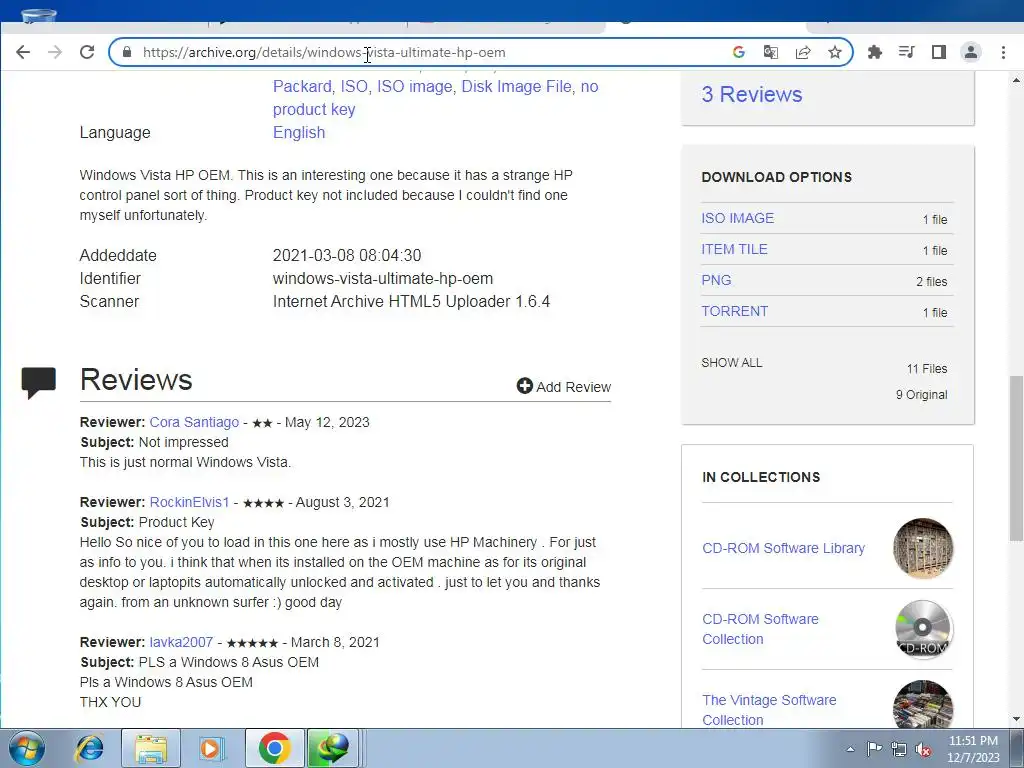Viewport: 1024px width, 768px height.
Task: Click the Reviews speech bubble icon
Action: click(x=39, y=383)
